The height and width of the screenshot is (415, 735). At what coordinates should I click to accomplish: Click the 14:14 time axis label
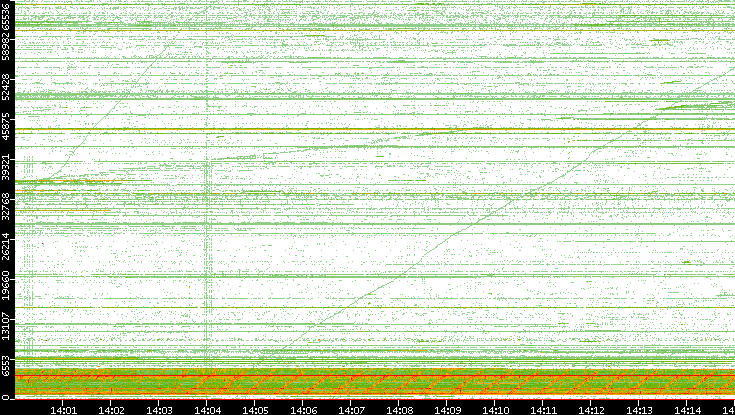pos(688,410)
